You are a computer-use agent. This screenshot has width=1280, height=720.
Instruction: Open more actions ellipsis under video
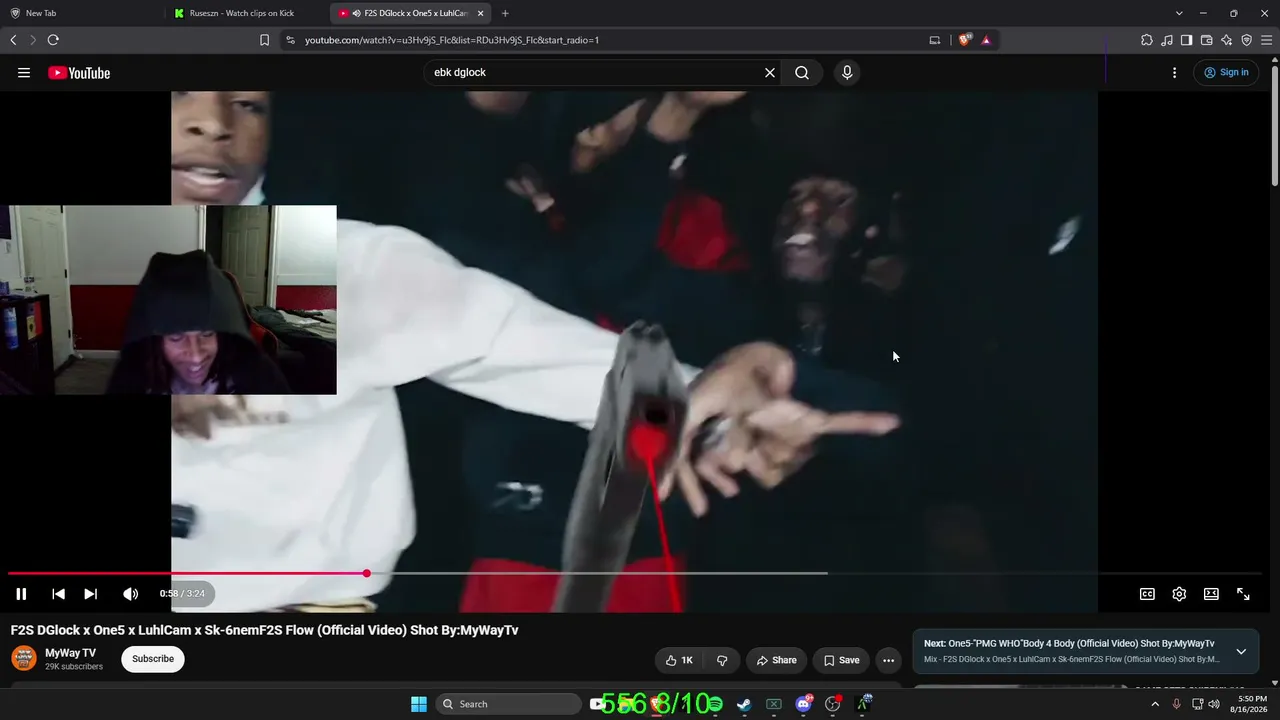coord(888,660)
